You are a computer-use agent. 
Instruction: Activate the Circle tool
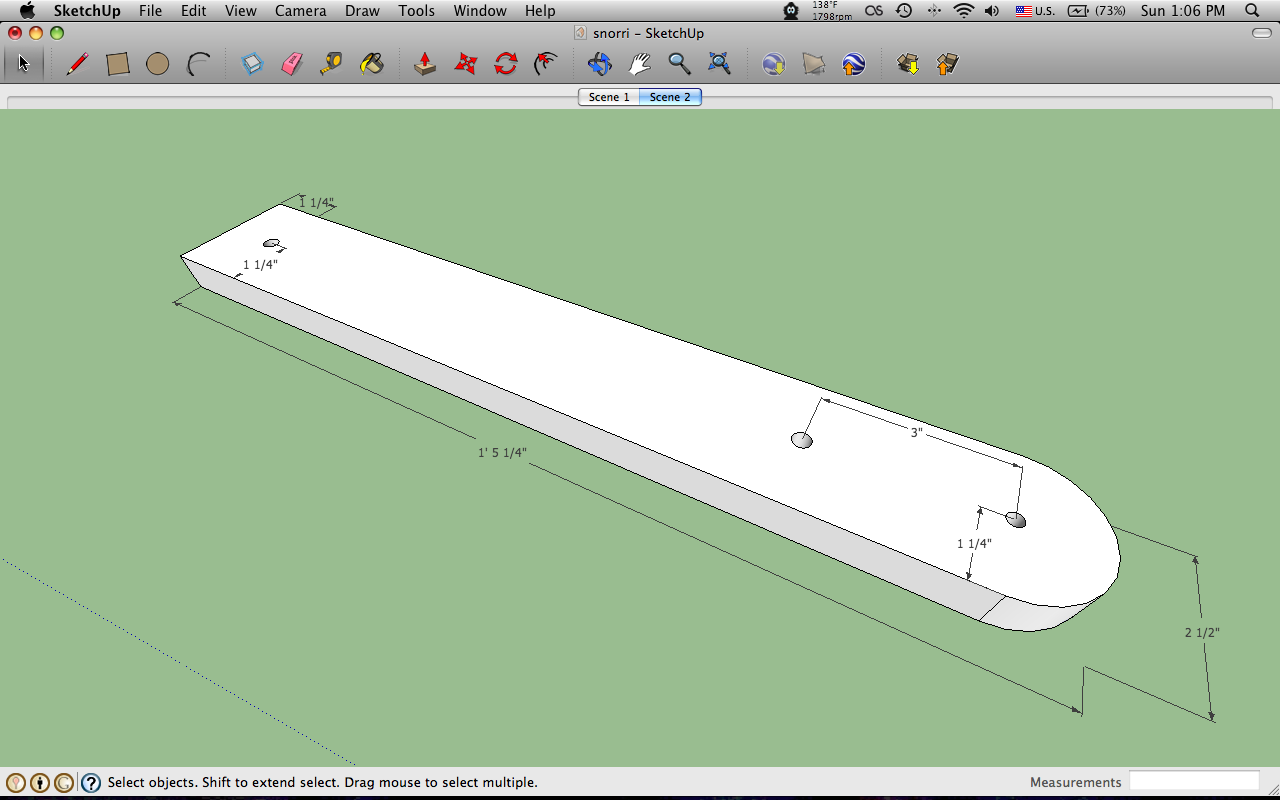(157, 64)
